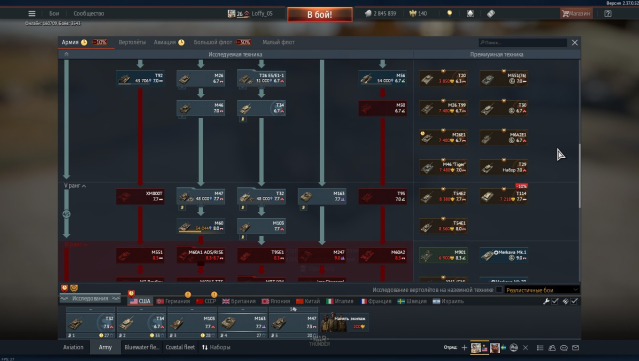
Task: Click the Поиск search field
Action: tap(522, 42)
